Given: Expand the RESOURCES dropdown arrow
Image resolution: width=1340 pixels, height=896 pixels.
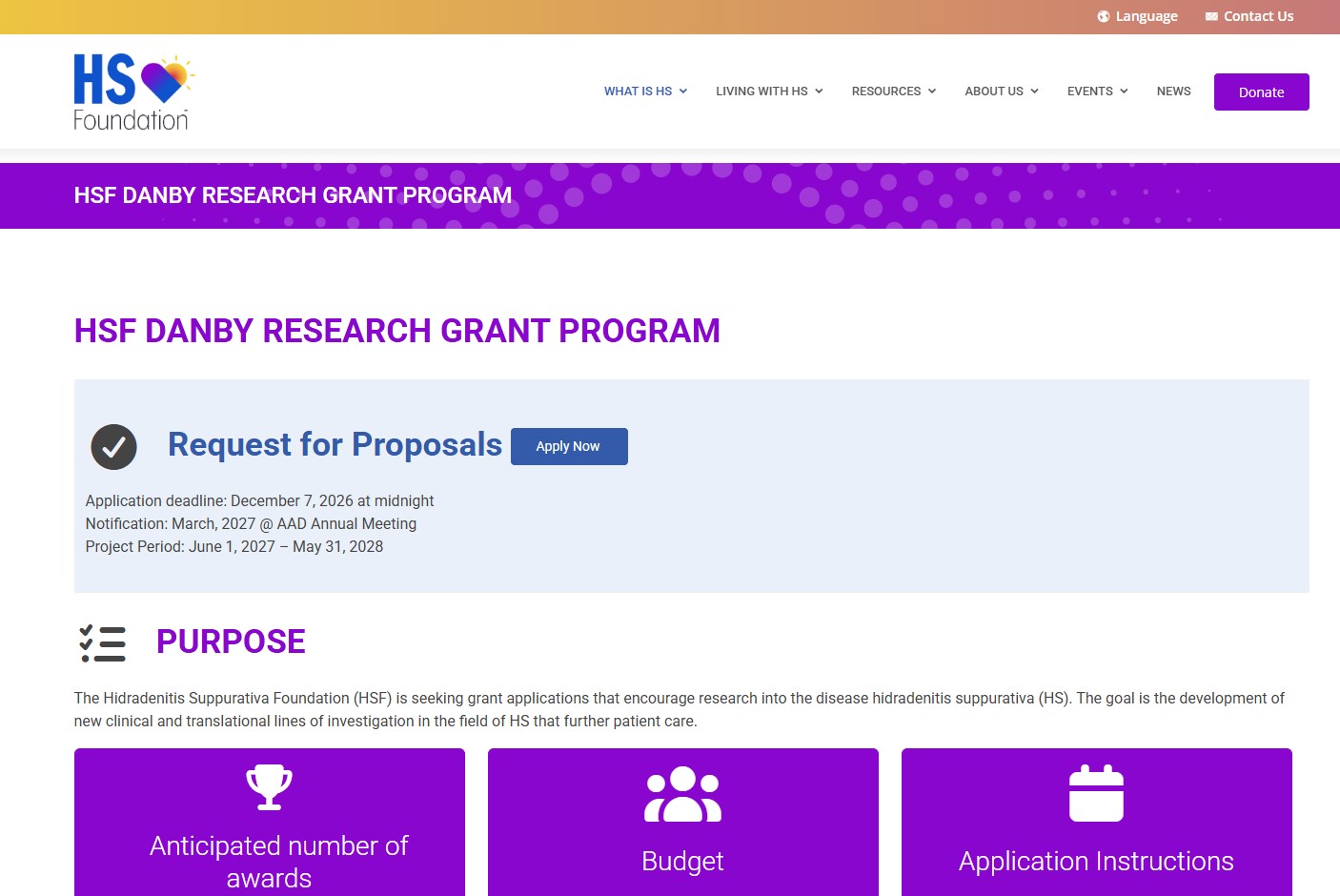Looking at the screenshot, I should pos(932,92).
